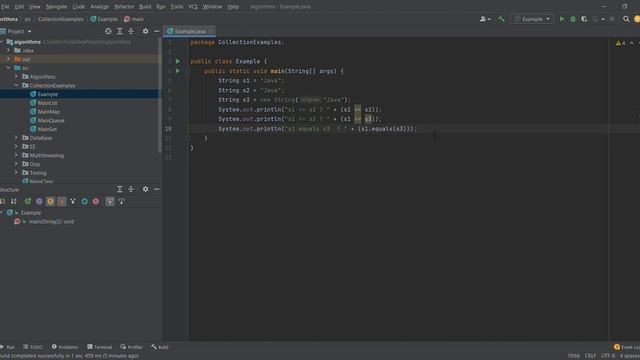Expand the Testing package
Screen dimensions: 640x360
point(16,173)
